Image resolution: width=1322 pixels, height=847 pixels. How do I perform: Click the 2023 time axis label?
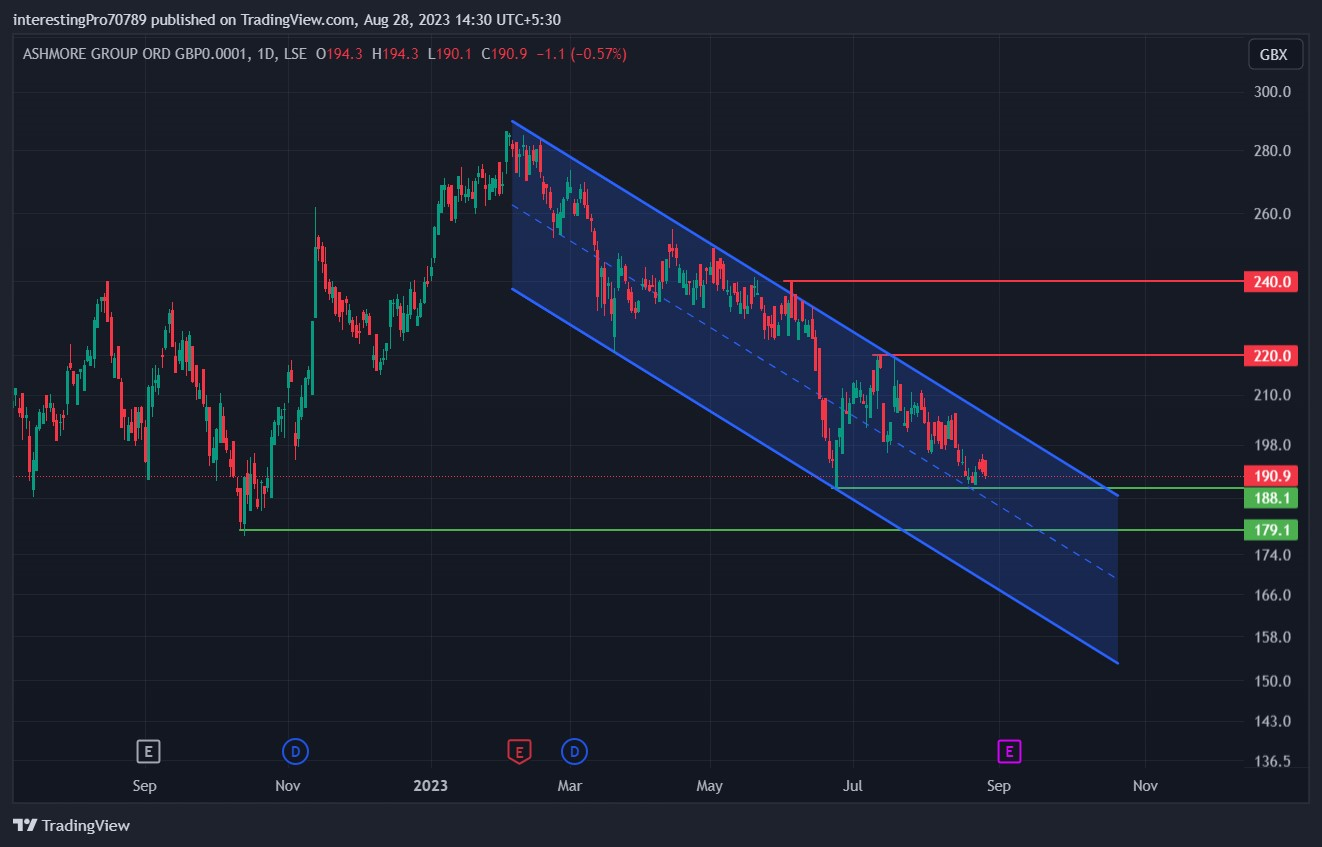pos(432,786)
